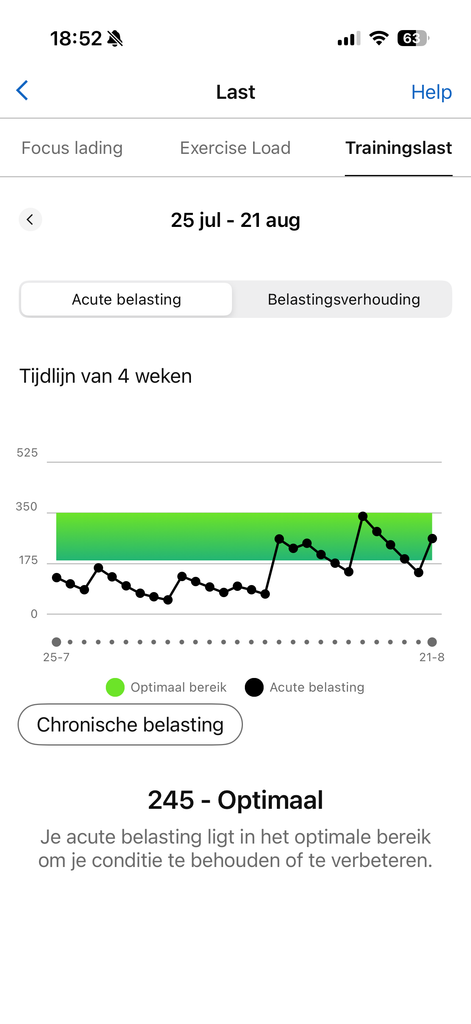Image resolution: width=471 pixels, height=1024 pixels.
Task: Switch to Belastingsverhouding segment
Action: tap(344, 300)
